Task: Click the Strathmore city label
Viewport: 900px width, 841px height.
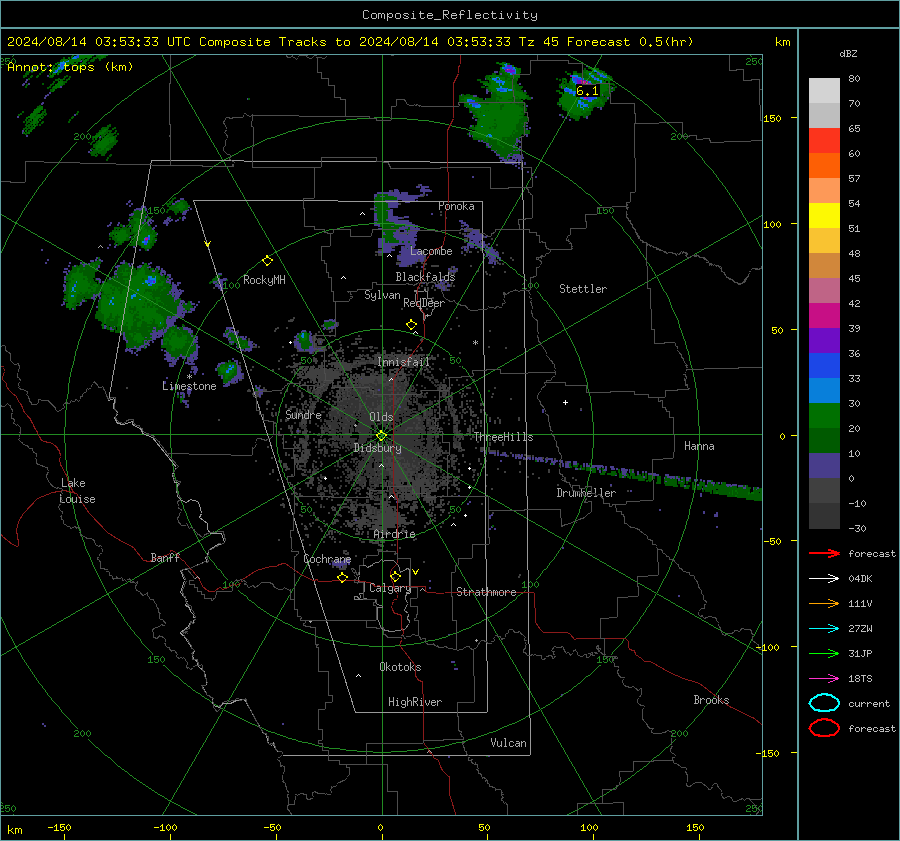Action: point(486,592)
